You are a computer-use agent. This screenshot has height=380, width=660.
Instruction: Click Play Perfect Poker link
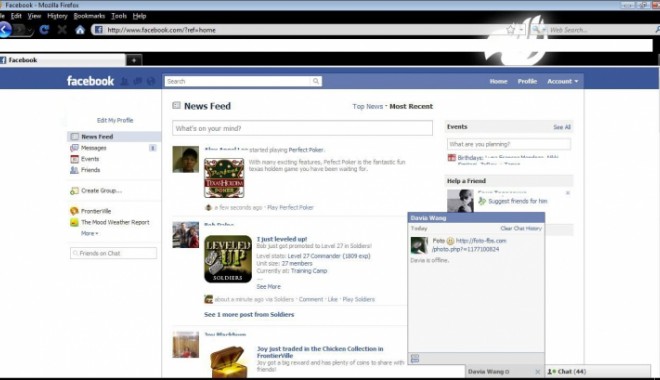coord(290,207)
